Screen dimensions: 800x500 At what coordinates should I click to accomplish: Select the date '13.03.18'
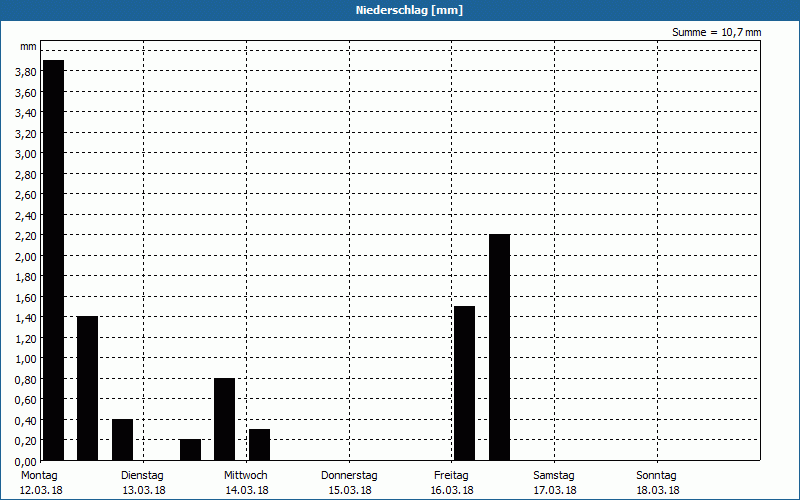(144, 491)
